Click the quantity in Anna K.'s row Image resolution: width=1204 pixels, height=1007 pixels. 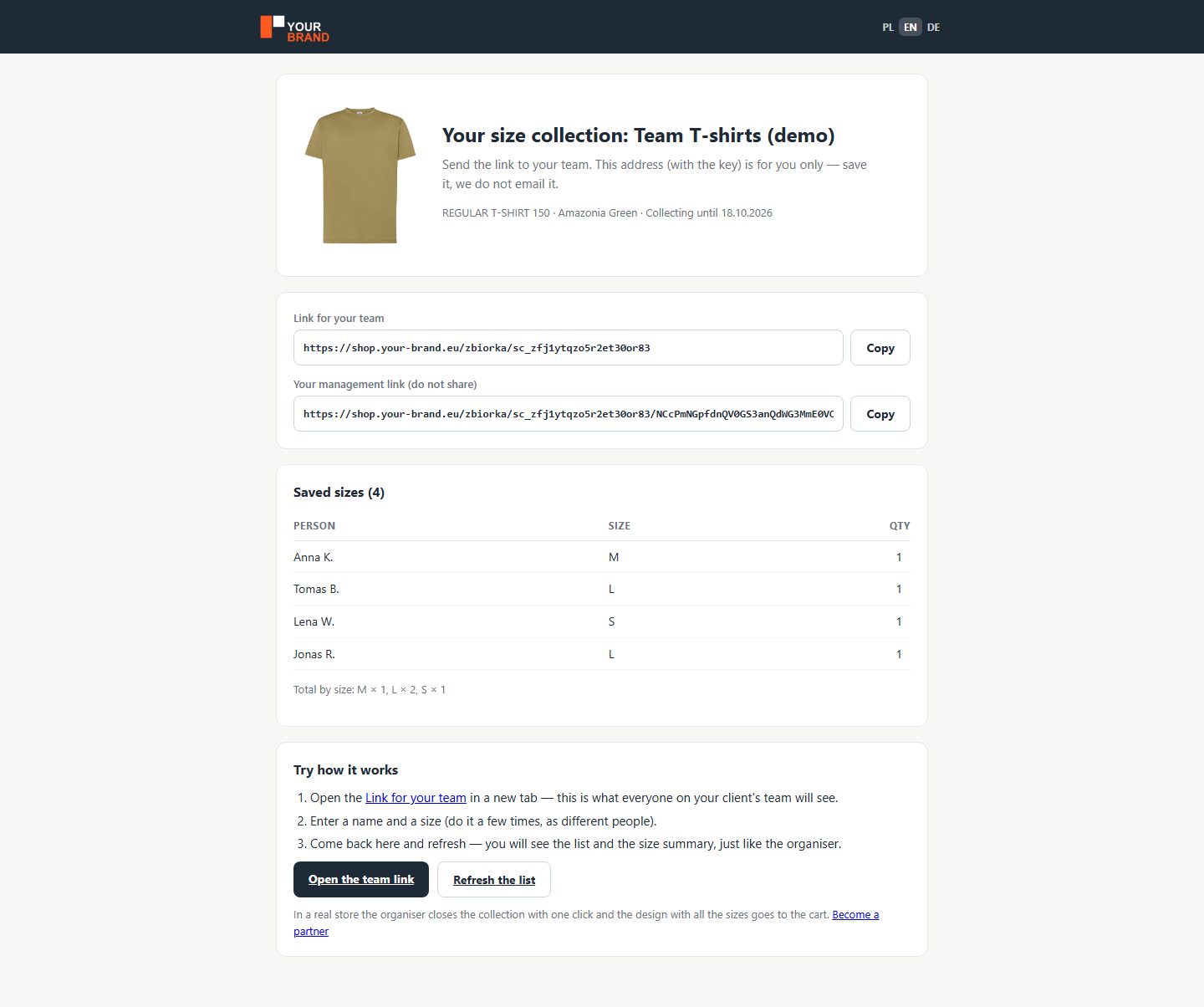pos(900,558)
